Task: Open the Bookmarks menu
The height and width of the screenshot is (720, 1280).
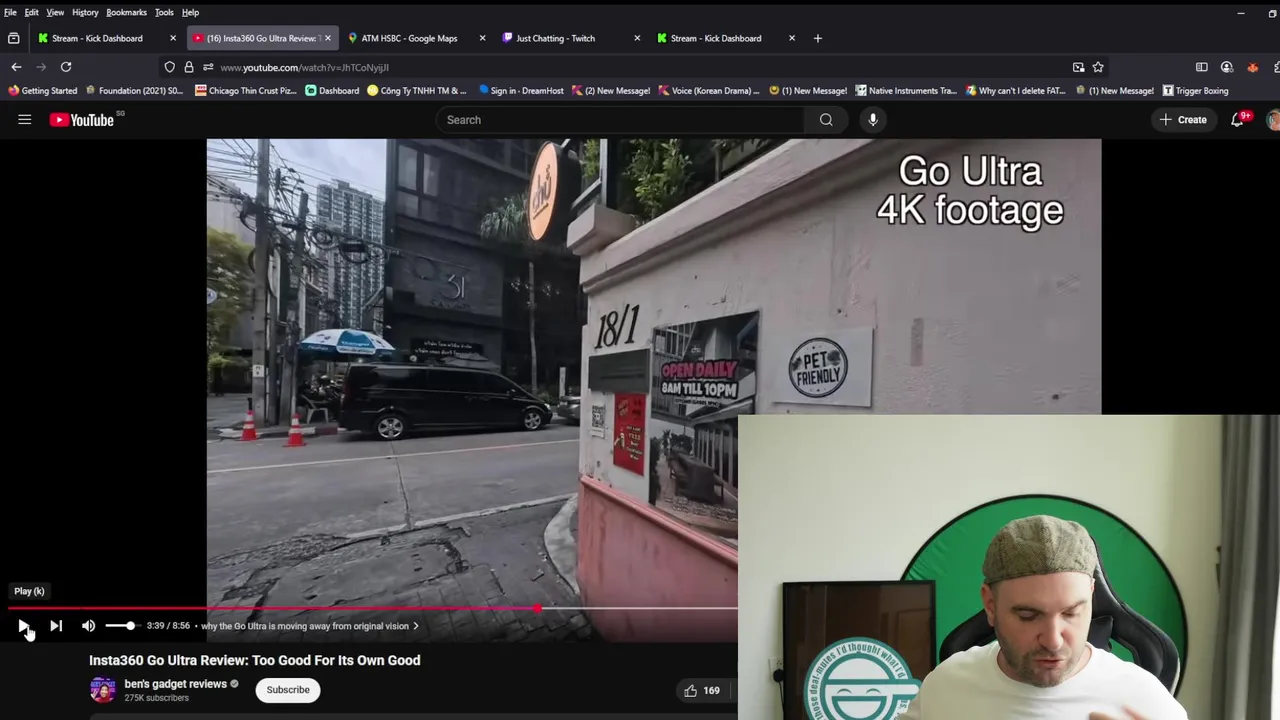Action: pyautogui.click(x=126, y=12)
